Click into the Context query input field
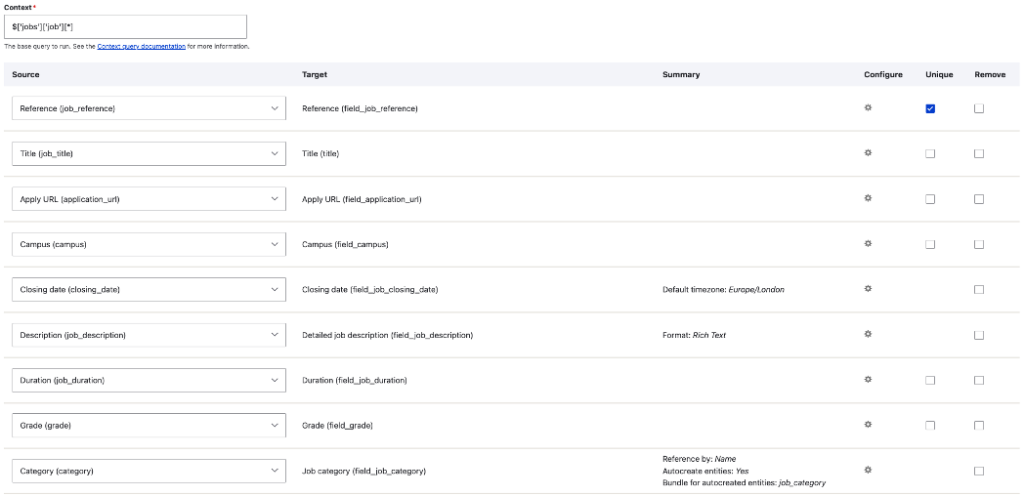Screen dimensions: 1024x496 125,27
